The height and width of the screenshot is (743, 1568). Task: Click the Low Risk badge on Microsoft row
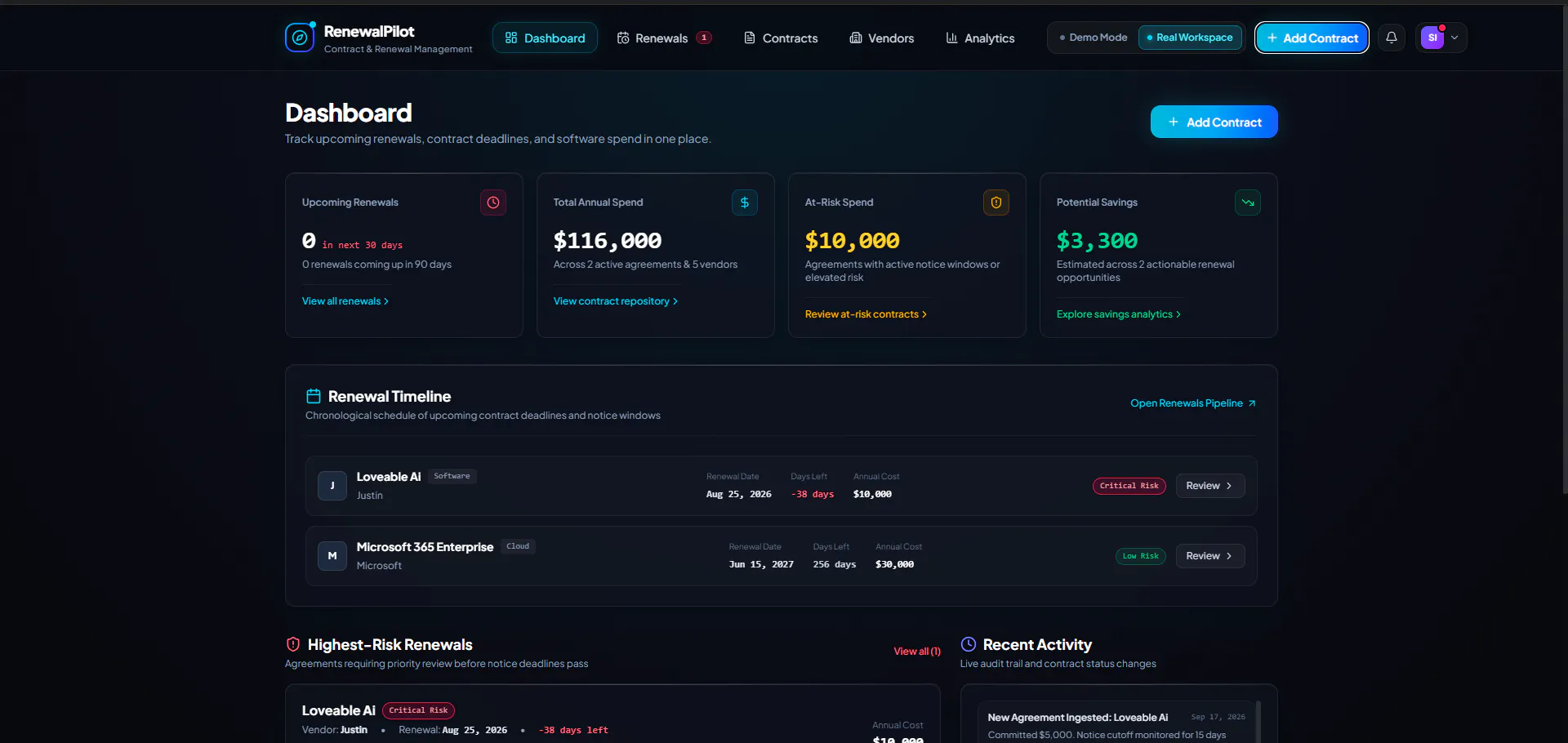tap(1141, 556)
